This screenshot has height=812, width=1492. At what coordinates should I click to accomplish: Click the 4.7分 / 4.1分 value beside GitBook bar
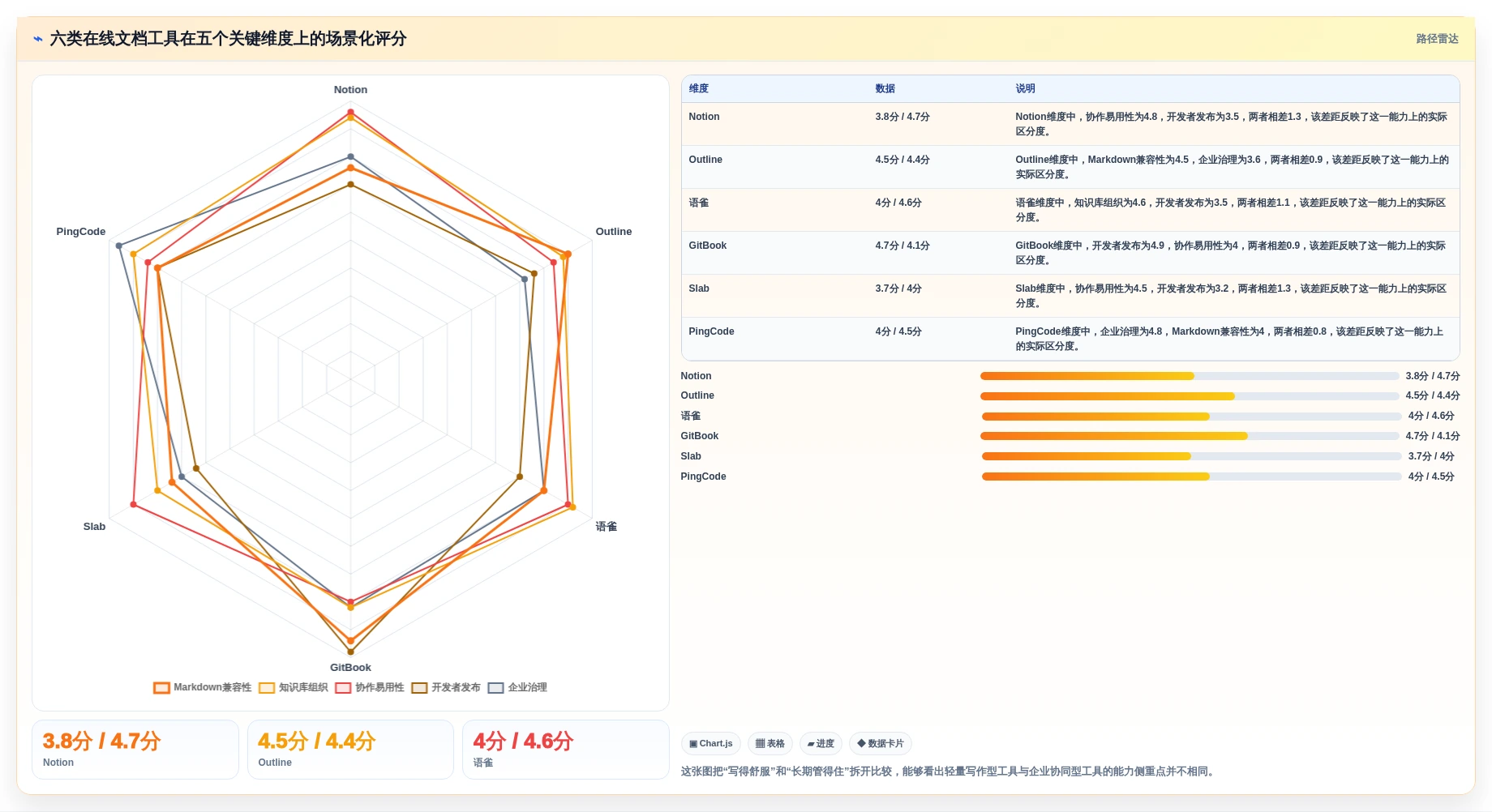pos(1433,436)
